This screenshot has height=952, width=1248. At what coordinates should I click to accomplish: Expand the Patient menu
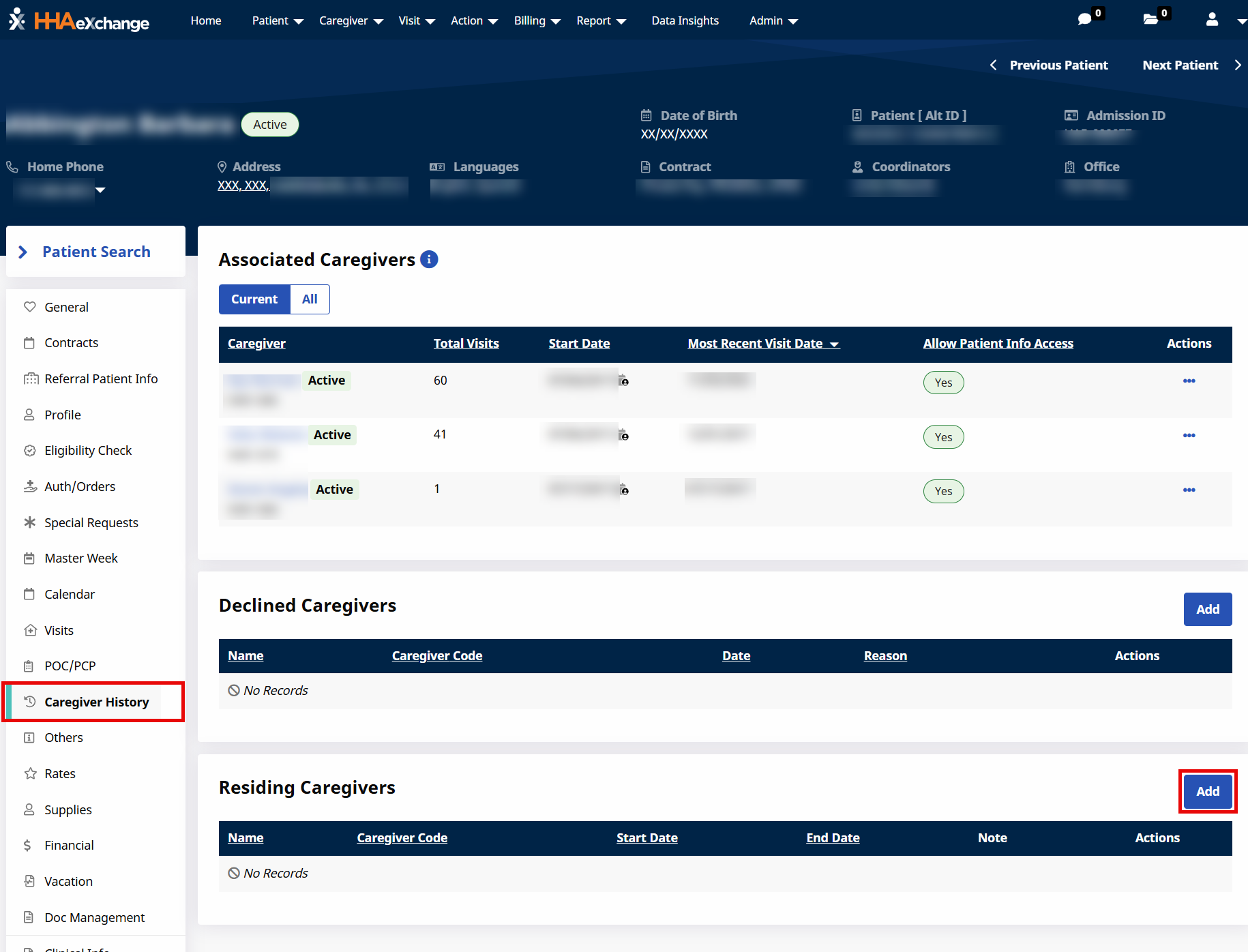click(278, 21)
